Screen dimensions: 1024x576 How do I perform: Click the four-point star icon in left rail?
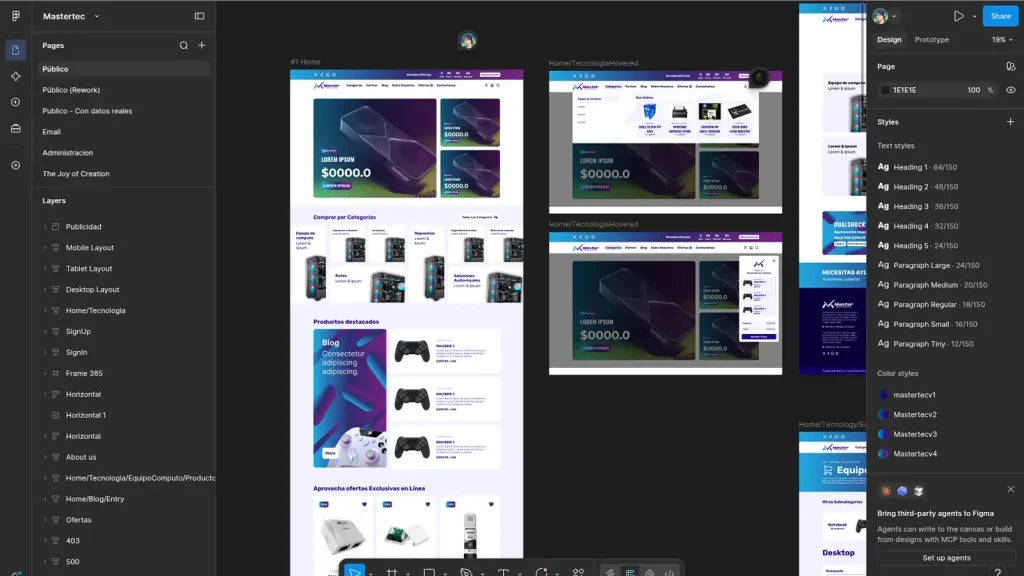click(16, 76)
